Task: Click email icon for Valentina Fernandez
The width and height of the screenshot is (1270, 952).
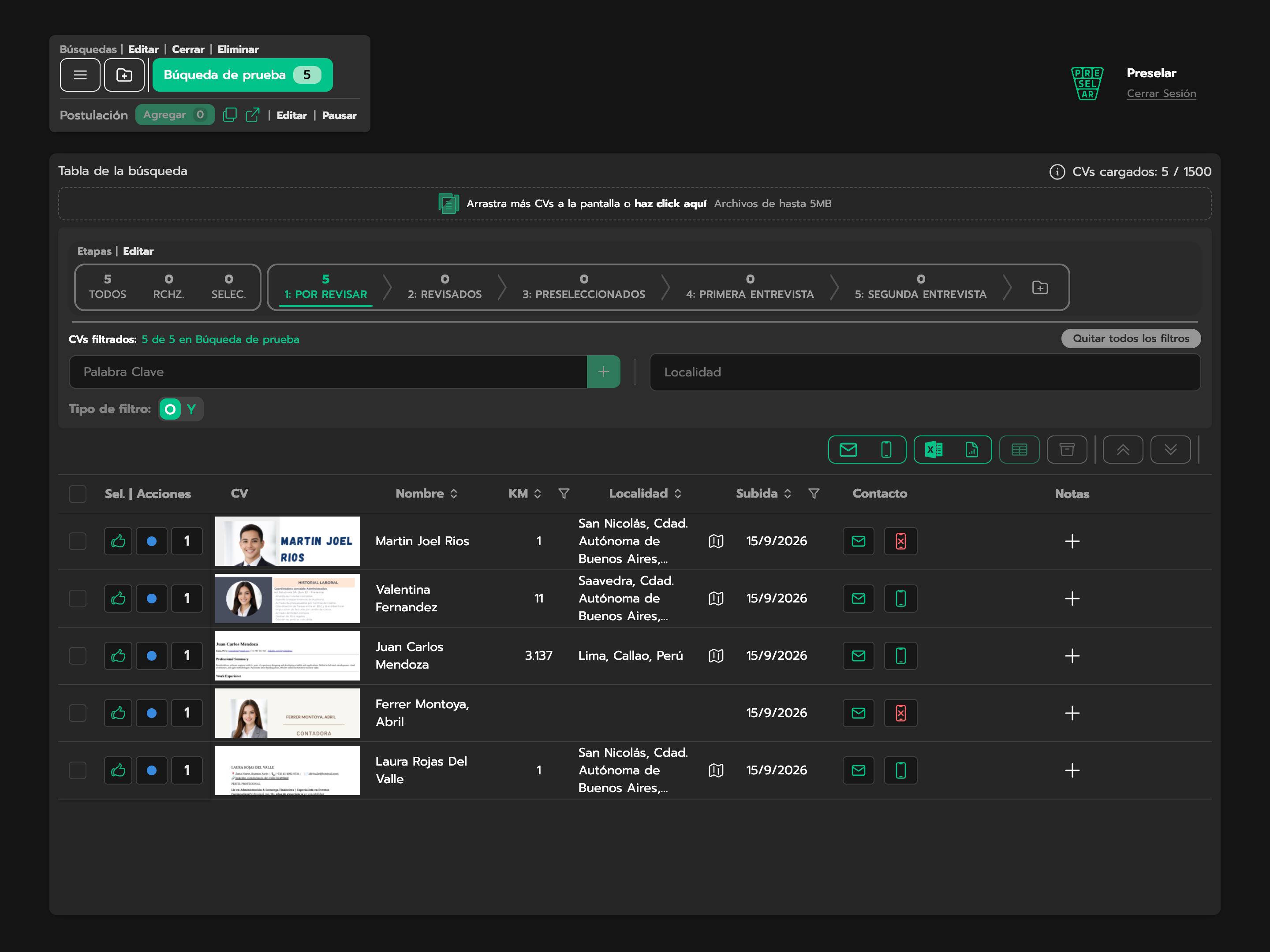Action: [858, 598]
